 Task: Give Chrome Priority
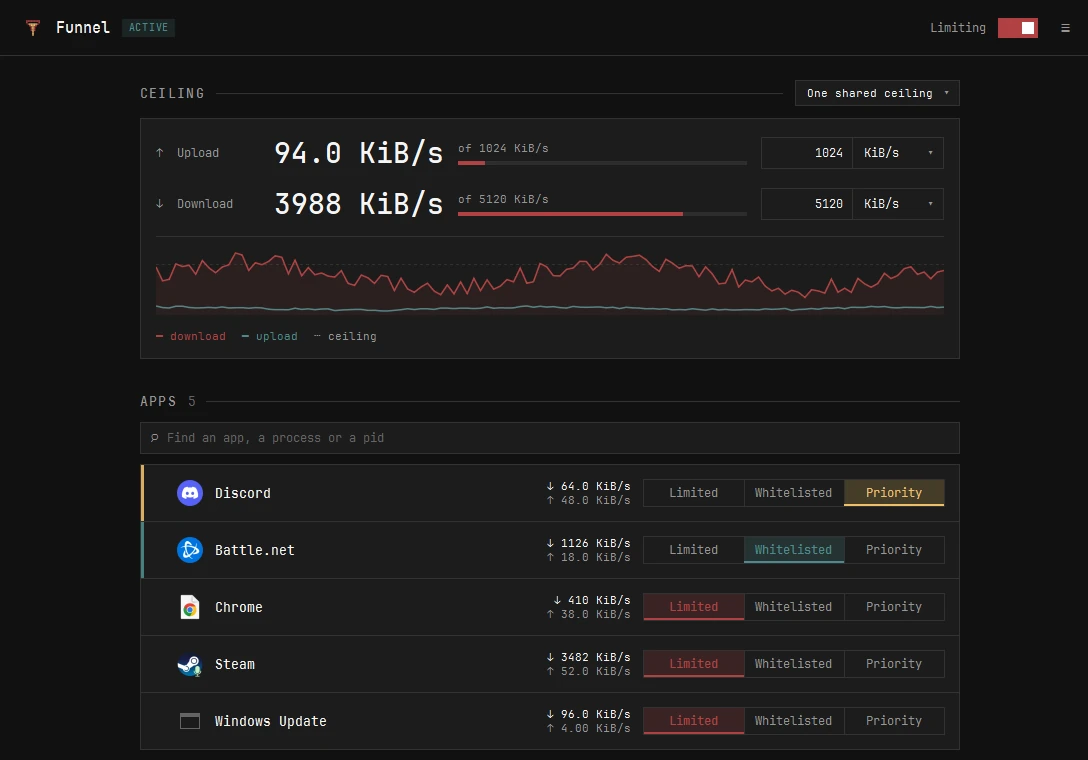pos(894,607)
